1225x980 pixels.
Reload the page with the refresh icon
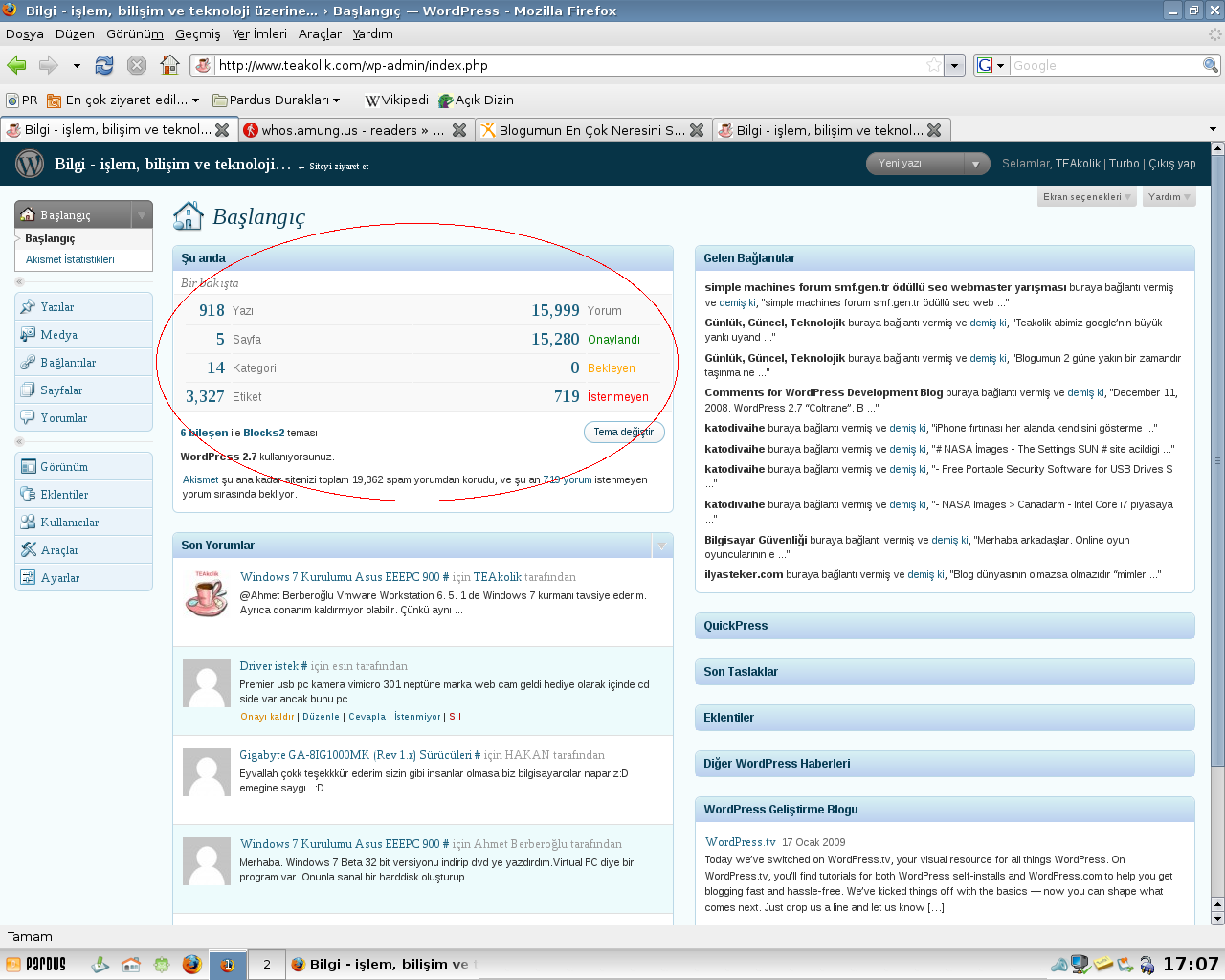click(104, 65)
